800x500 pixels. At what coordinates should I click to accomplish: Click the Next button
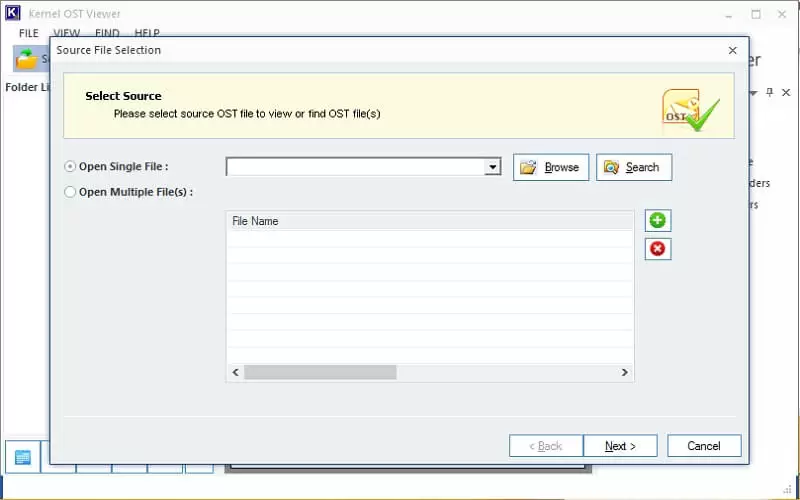tap(620, 446)
